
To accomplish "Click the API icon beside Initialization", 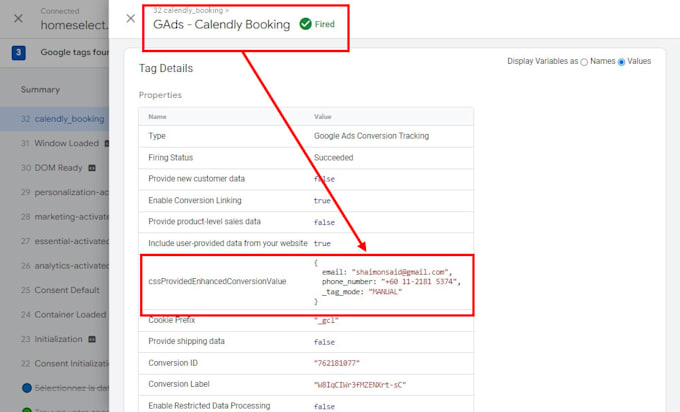I will pos(92,339).
